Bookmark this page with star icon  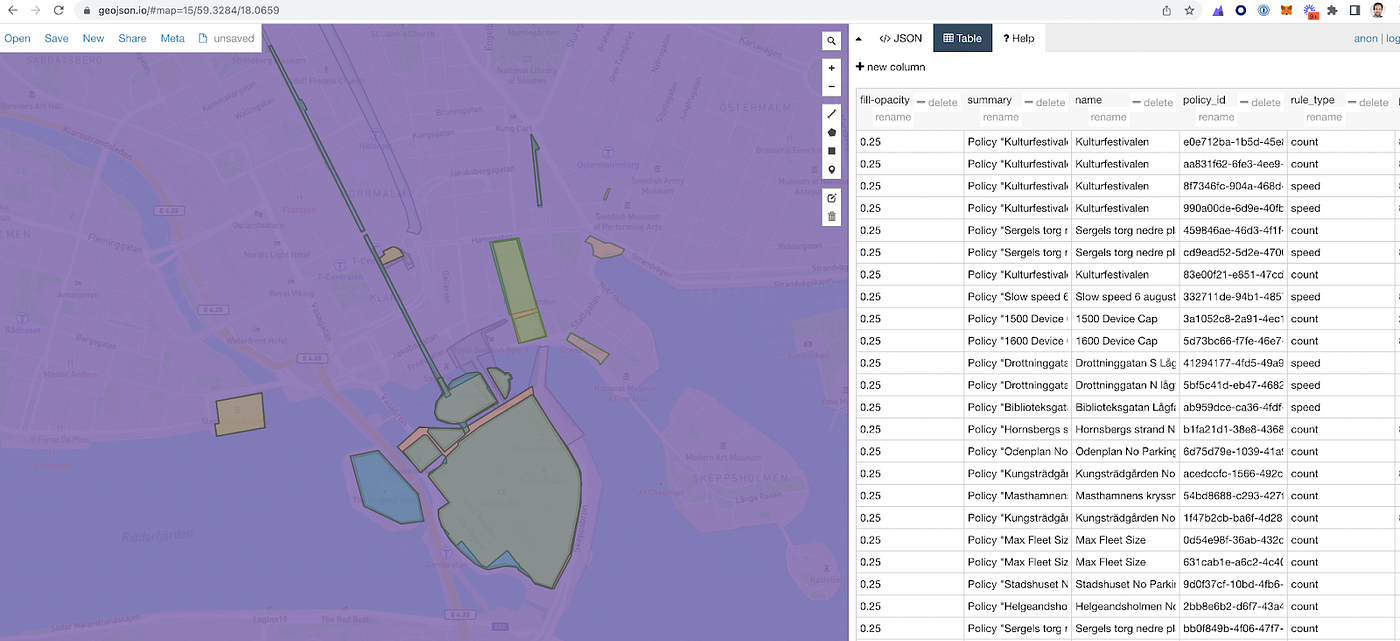tap(1189, 10)
